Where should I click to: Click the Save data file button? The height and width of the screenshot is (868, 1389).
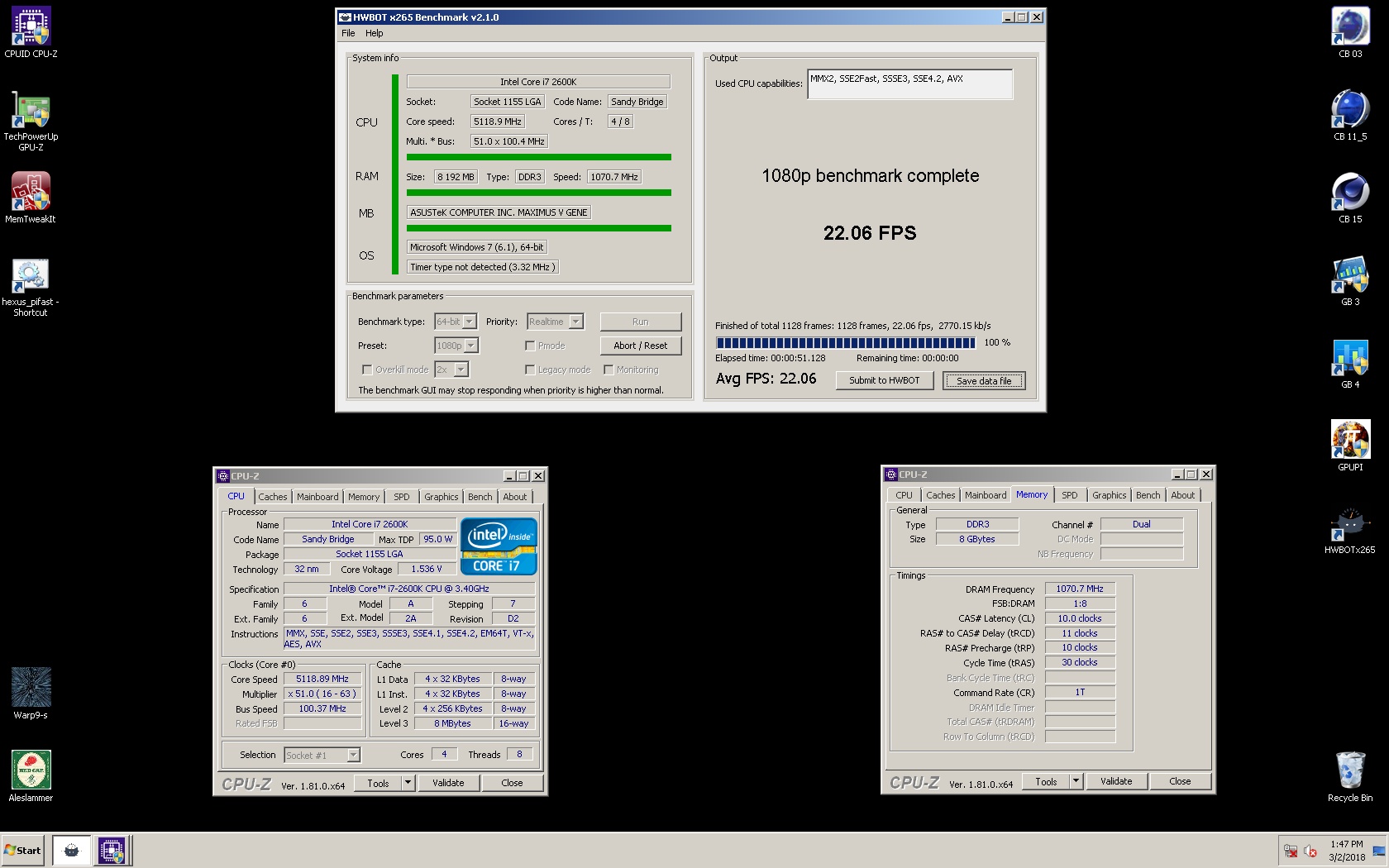point(984,381)
